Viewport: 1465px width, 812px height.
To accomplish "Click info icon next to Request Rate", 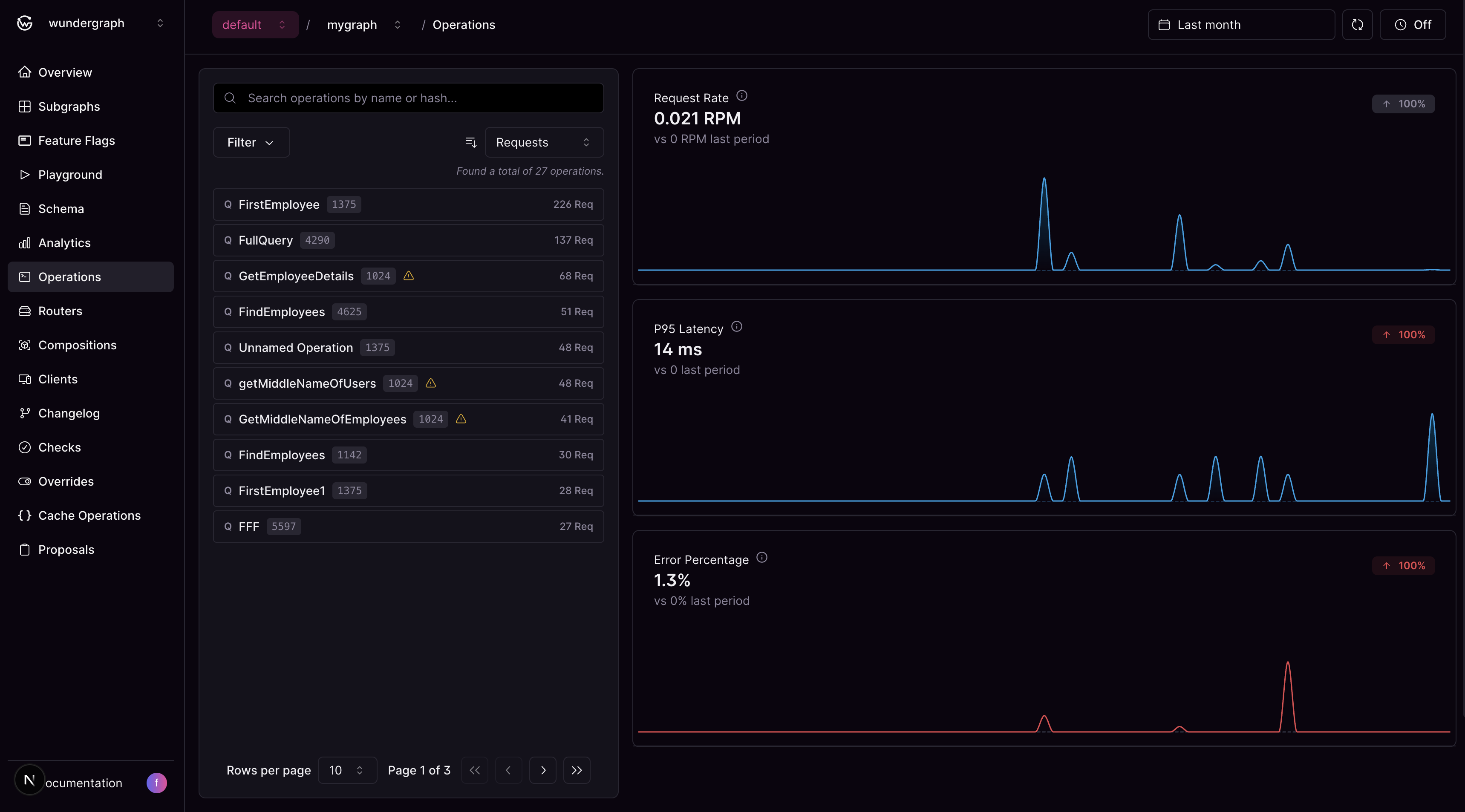I will (x=741, y=96).
